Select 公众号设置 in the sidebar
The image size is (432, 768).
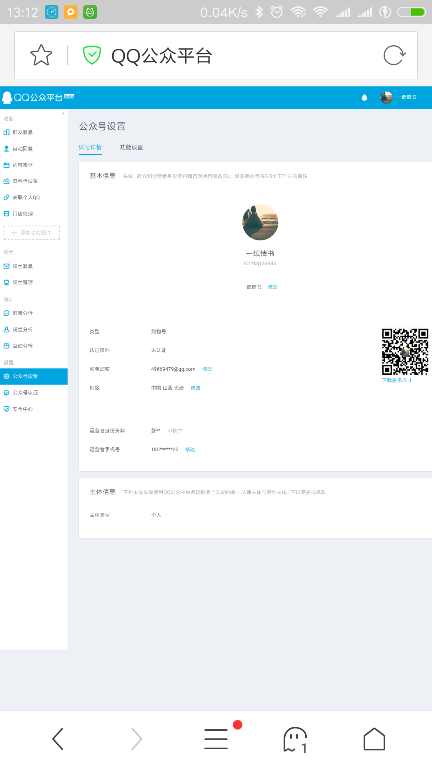pyautogui.click(x=34, y=376)
